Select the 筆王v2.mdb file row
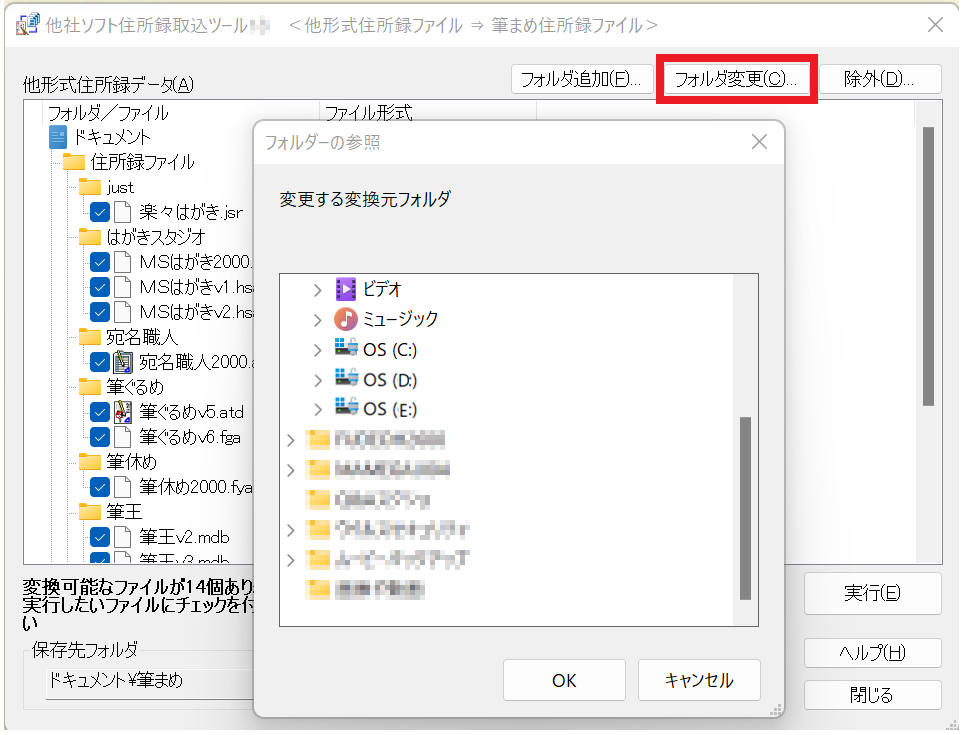 coord(184,537)
